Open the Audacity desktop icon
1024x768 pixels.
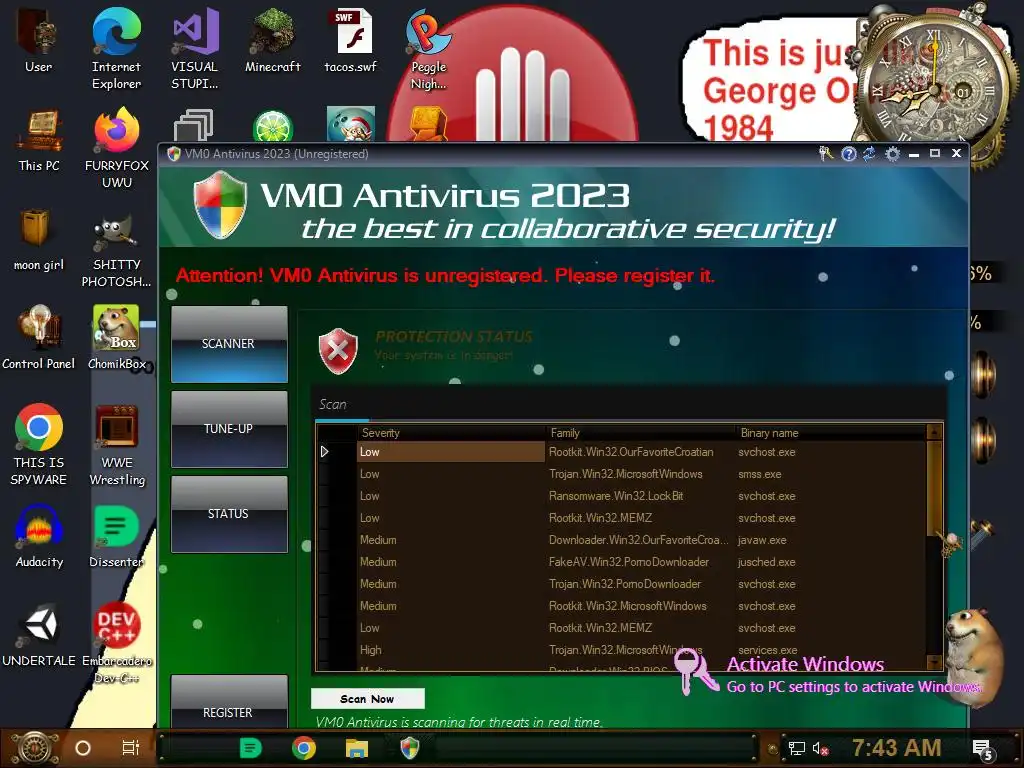click(39, 537)
